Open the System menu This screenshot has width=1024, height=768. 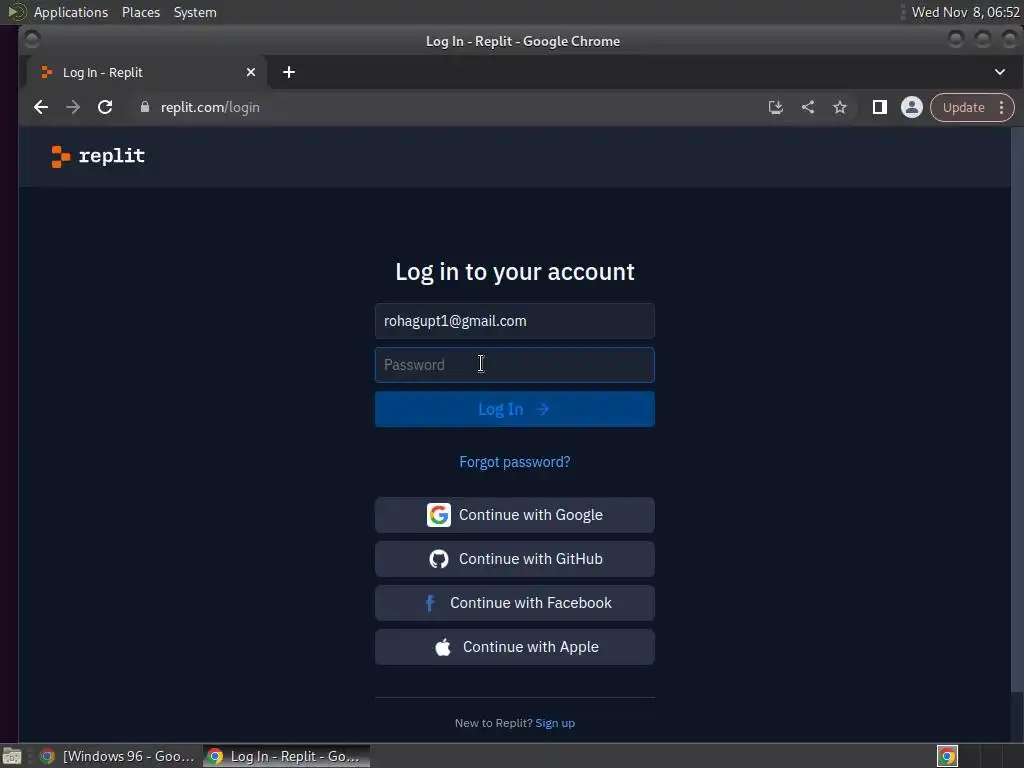point(195,12)
